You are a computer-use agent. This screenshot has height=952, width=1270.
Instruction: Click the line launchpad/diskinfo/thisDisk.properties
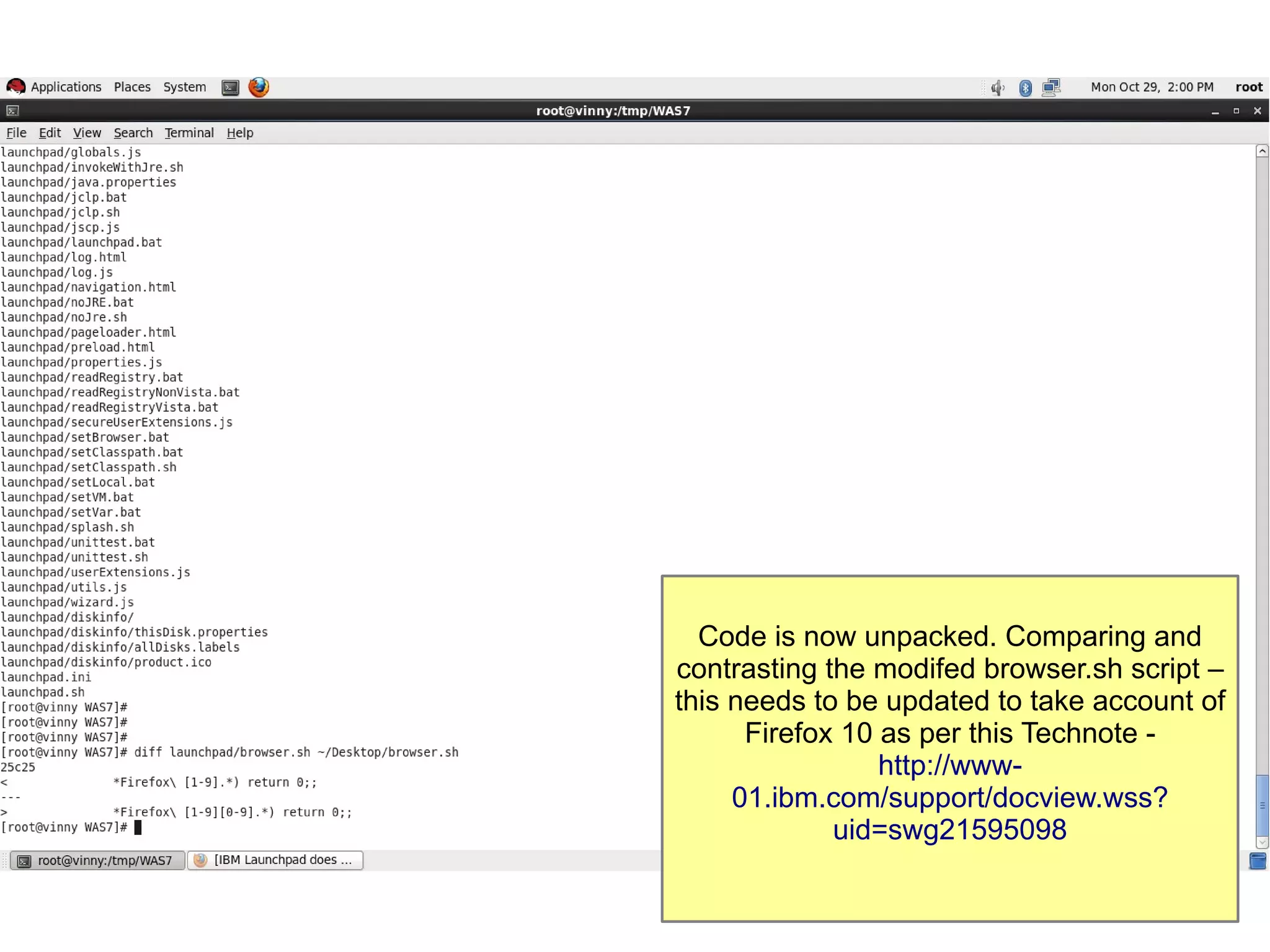(134, 633)
